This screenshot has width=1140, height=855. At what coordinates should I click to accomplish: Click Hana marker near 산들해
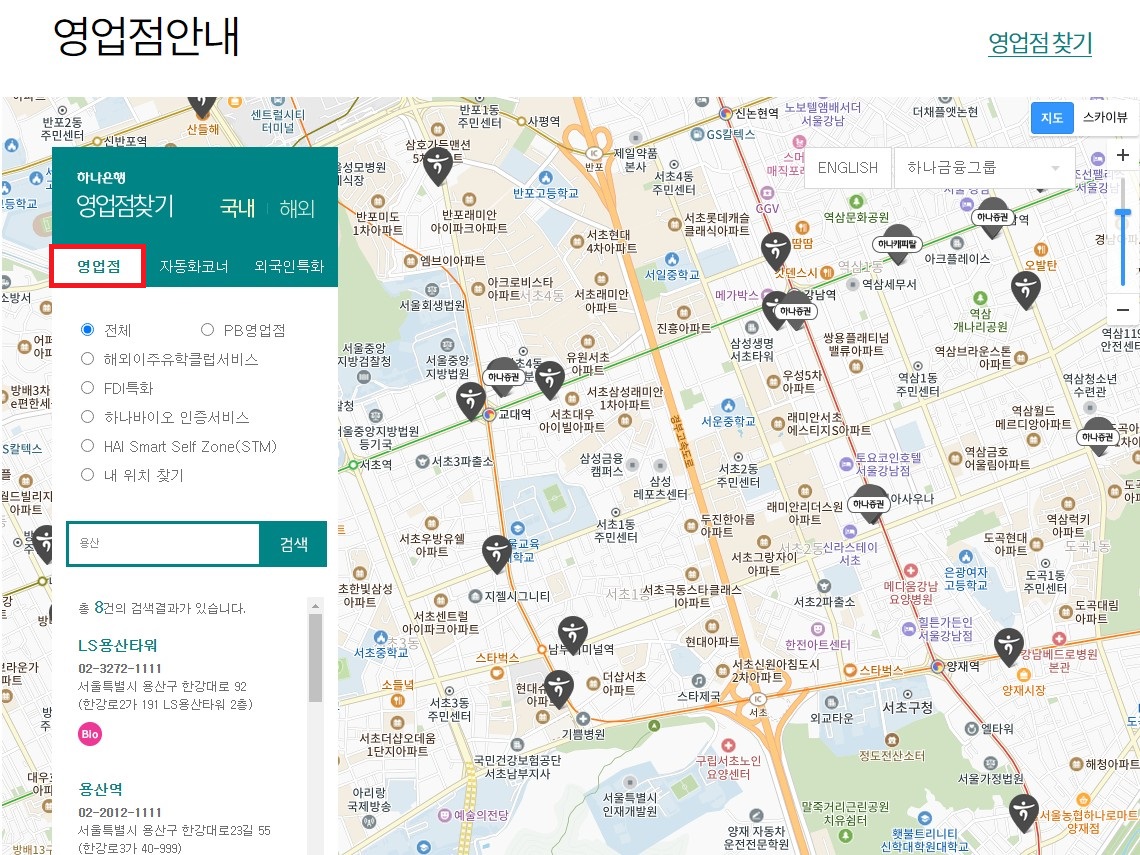click(x=202, y=106)
